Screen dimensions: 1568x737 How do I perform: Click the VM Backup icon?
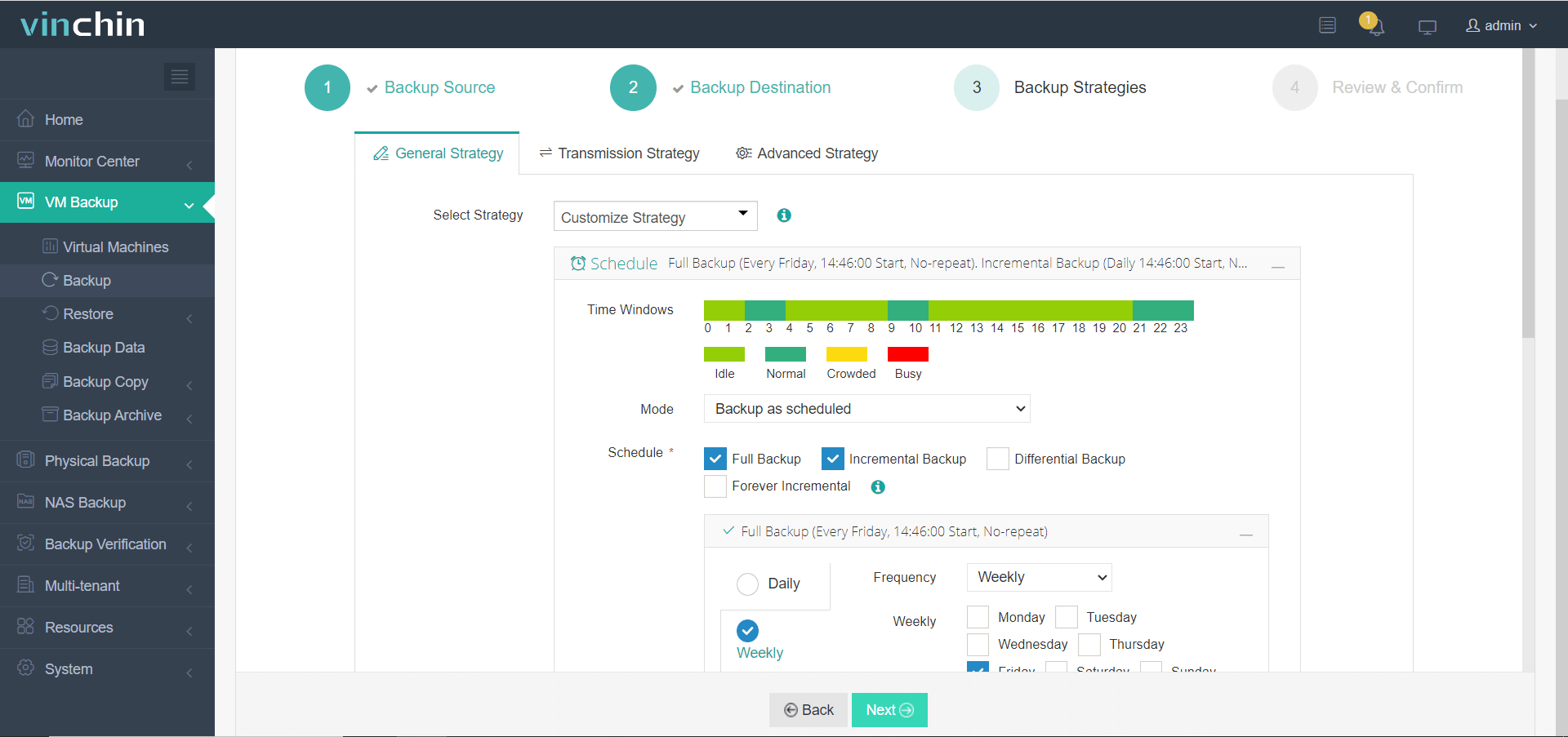point(26,201)
